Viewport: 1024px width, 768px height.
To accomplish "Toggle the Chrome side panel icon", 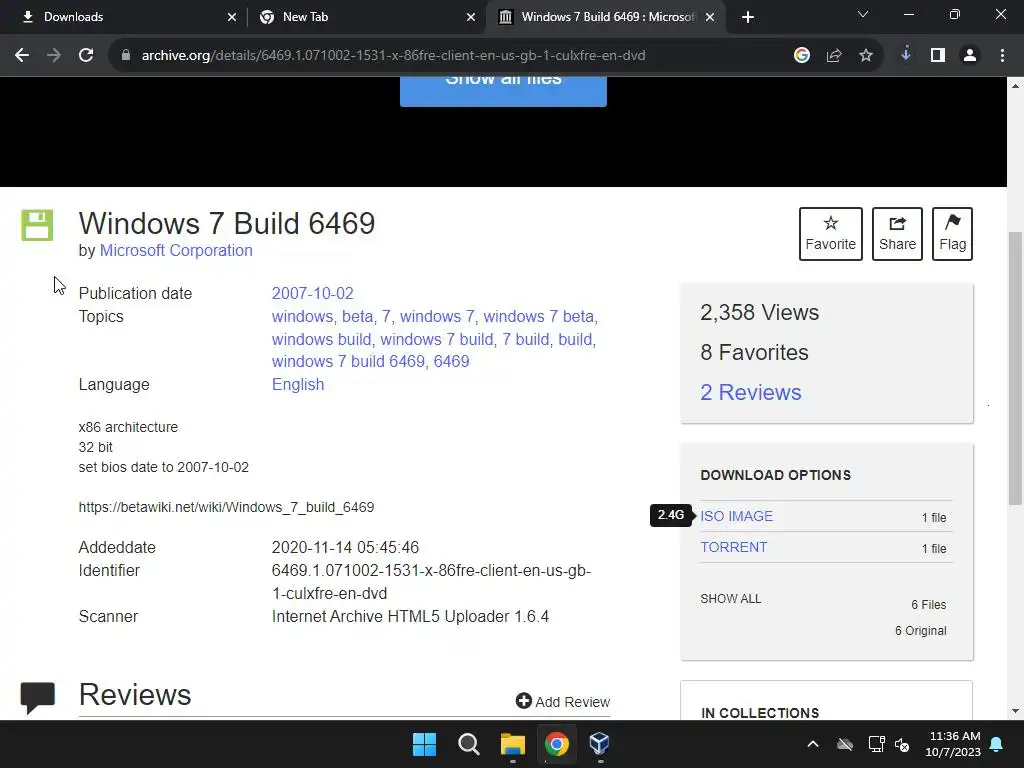I will (938, 56).
